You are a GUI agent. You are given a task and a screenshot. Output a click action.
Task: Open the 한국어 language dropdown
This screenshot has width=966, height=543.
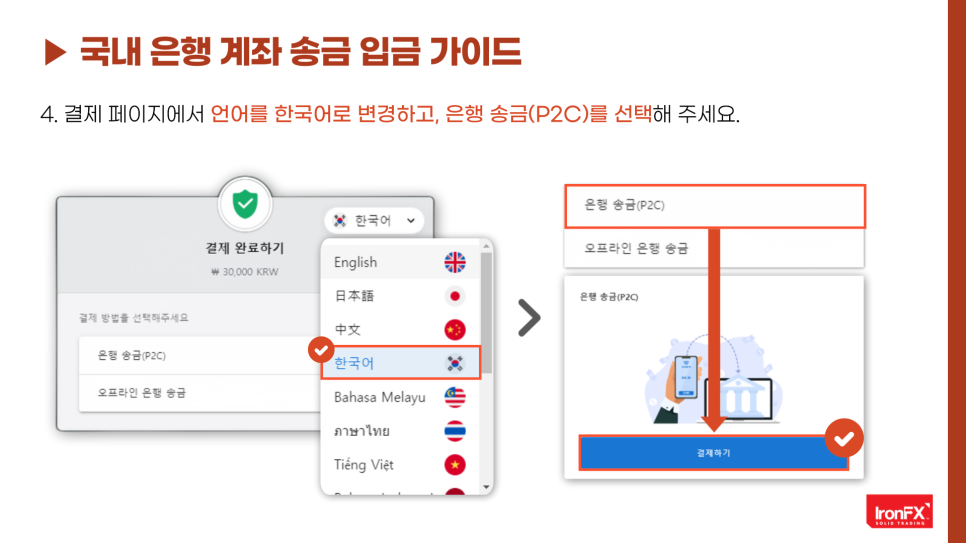(x=374, y=221)
